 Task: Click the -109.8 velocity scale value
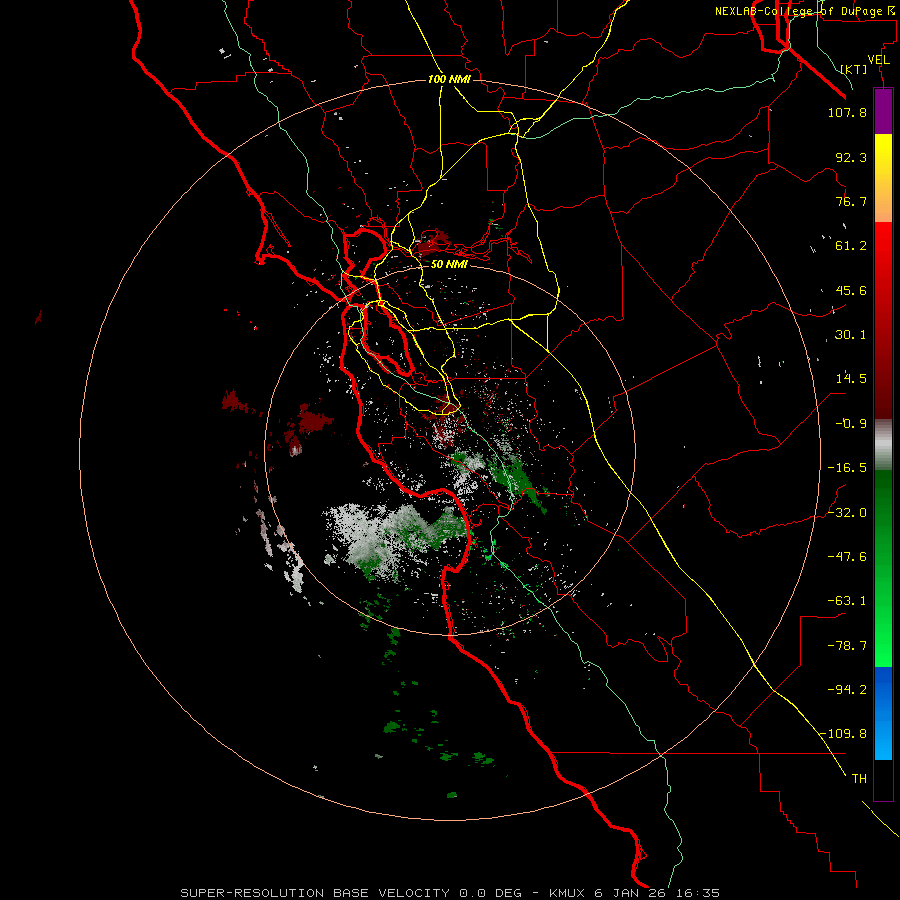pyautogui.click(x=843, y=734)
